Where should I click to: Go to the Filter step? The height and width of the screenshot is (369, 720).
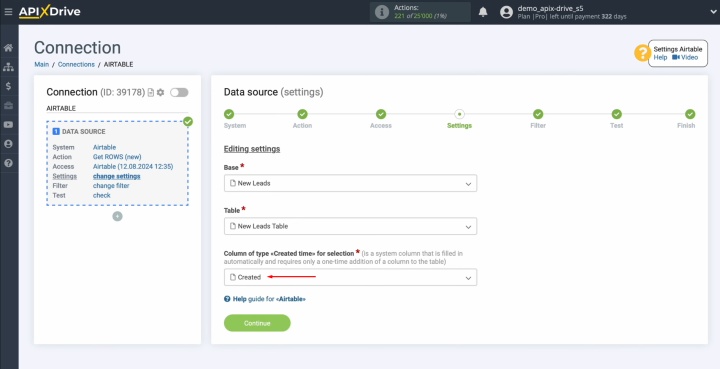[x=538, y=114]
